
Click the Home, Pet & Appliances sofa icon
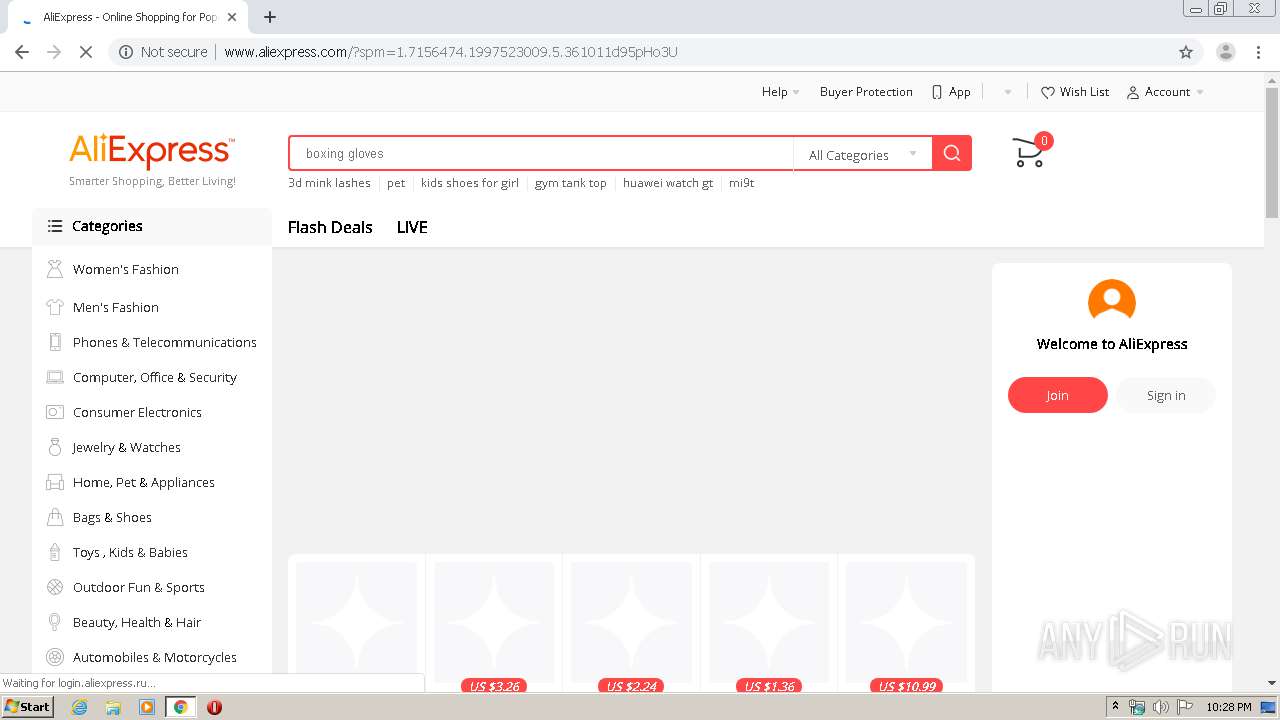tap(55, 482)
